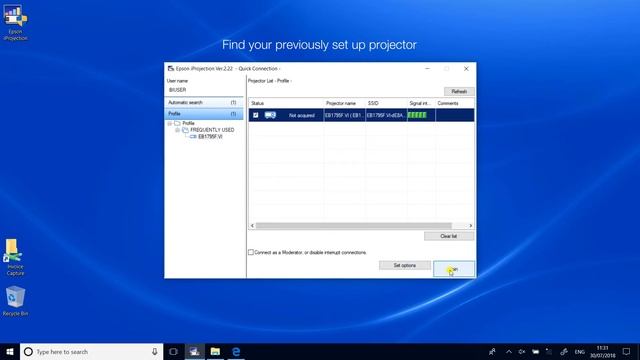Open the Recycle Bin desktop icon
This screenshot has width=640, height=360.
click(x=15, y=301)
